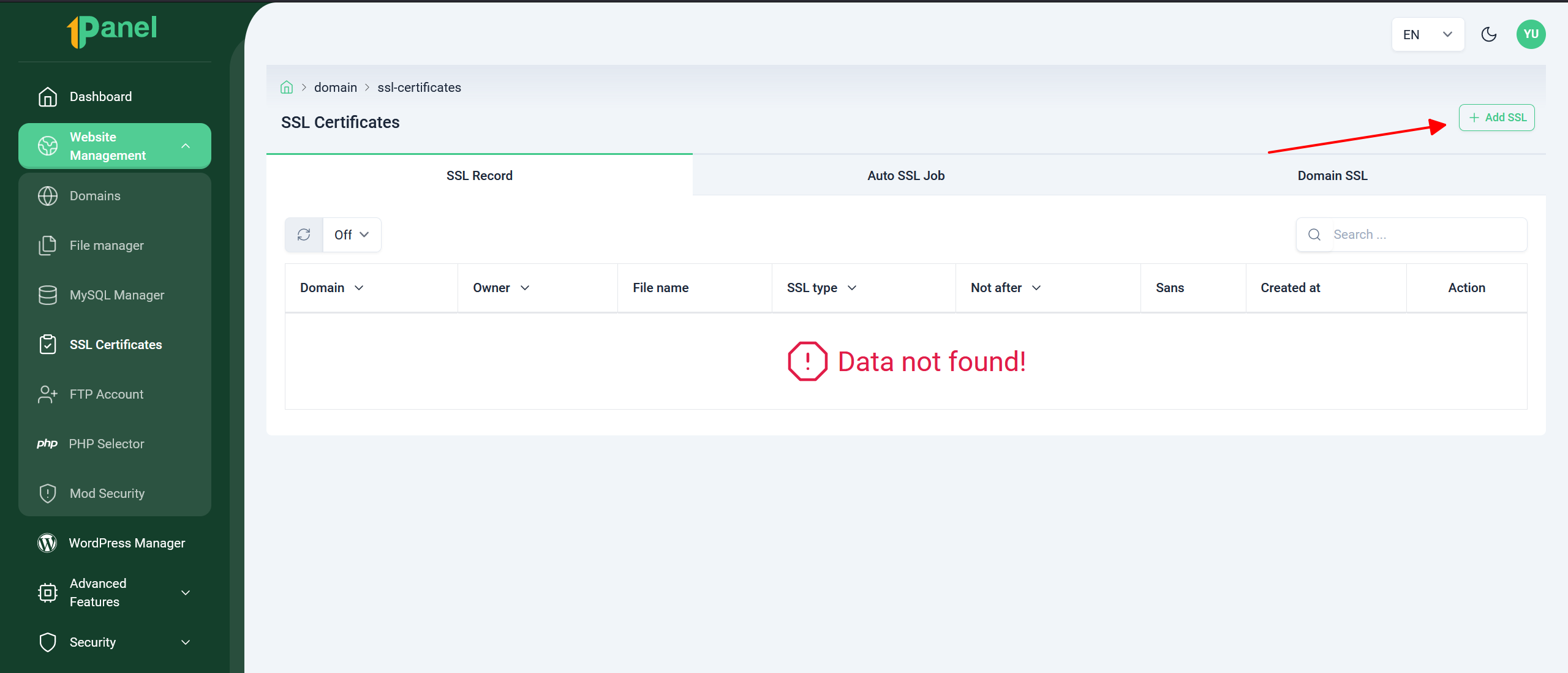The width and height of the screenshot is (1568, 673).
Task: Click the YU user avatar
Action: pos(1530,34)
